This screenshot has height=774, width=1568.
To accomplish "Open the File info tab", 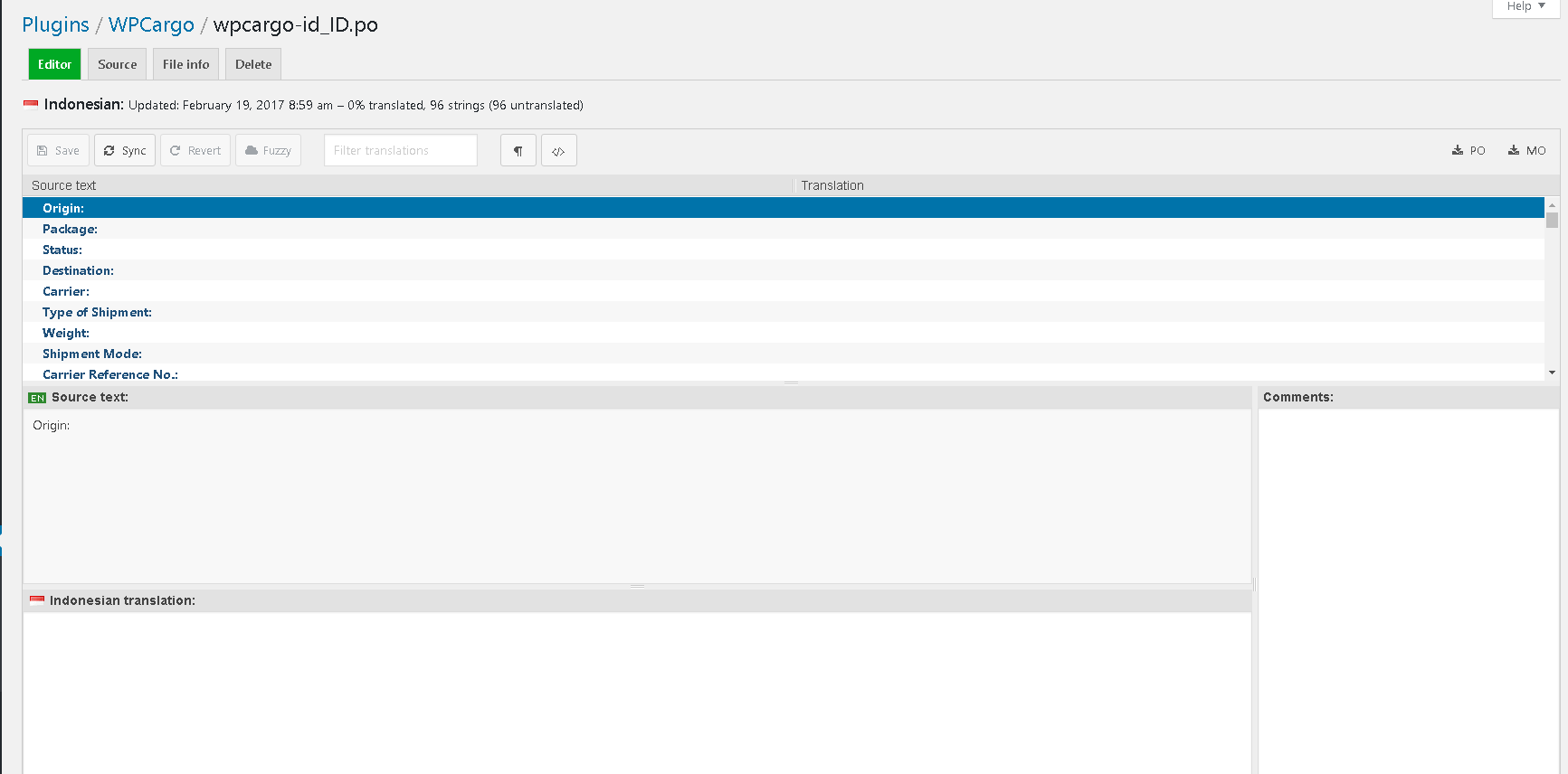I will 185,64.
